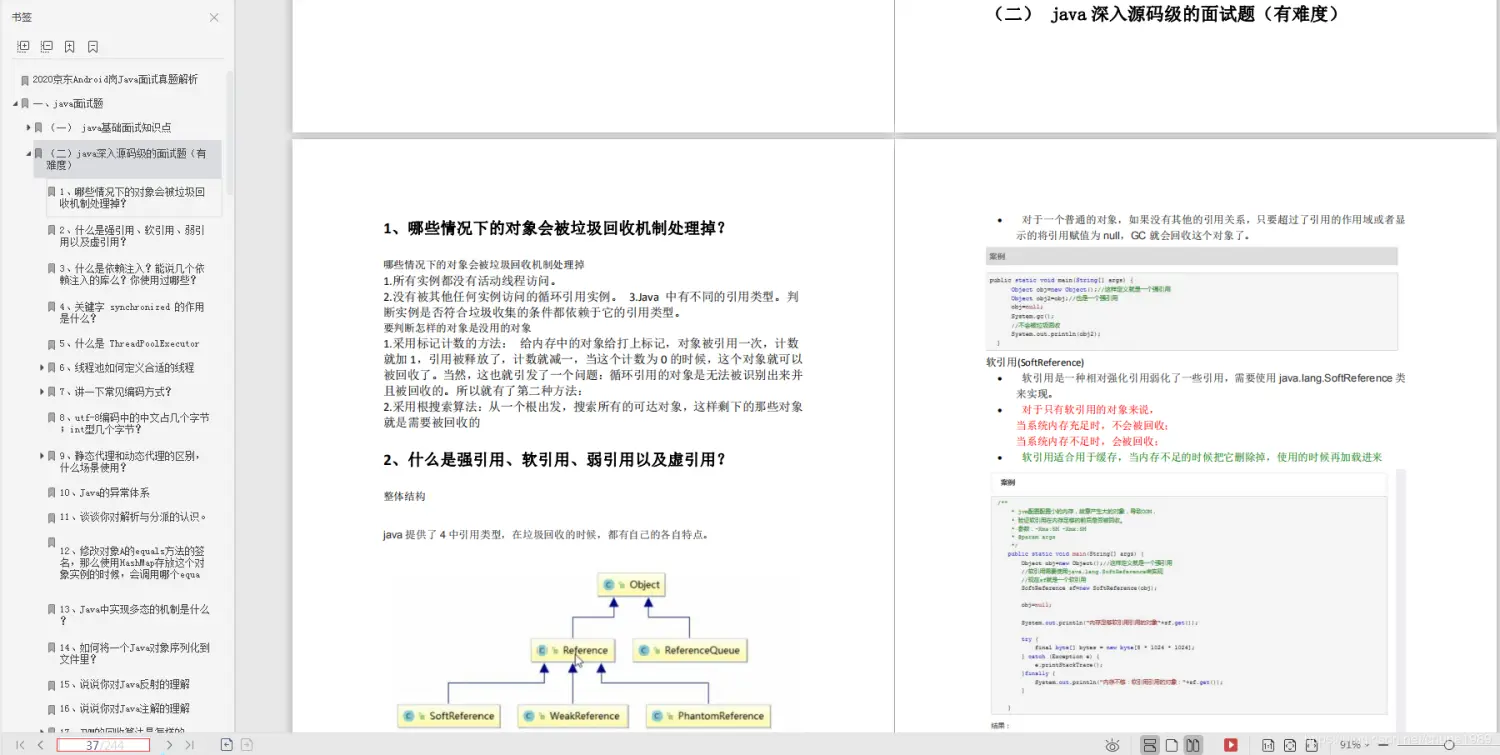Open bookmark 16、说说你对Java注解的理解

click(x=124, y=708)
